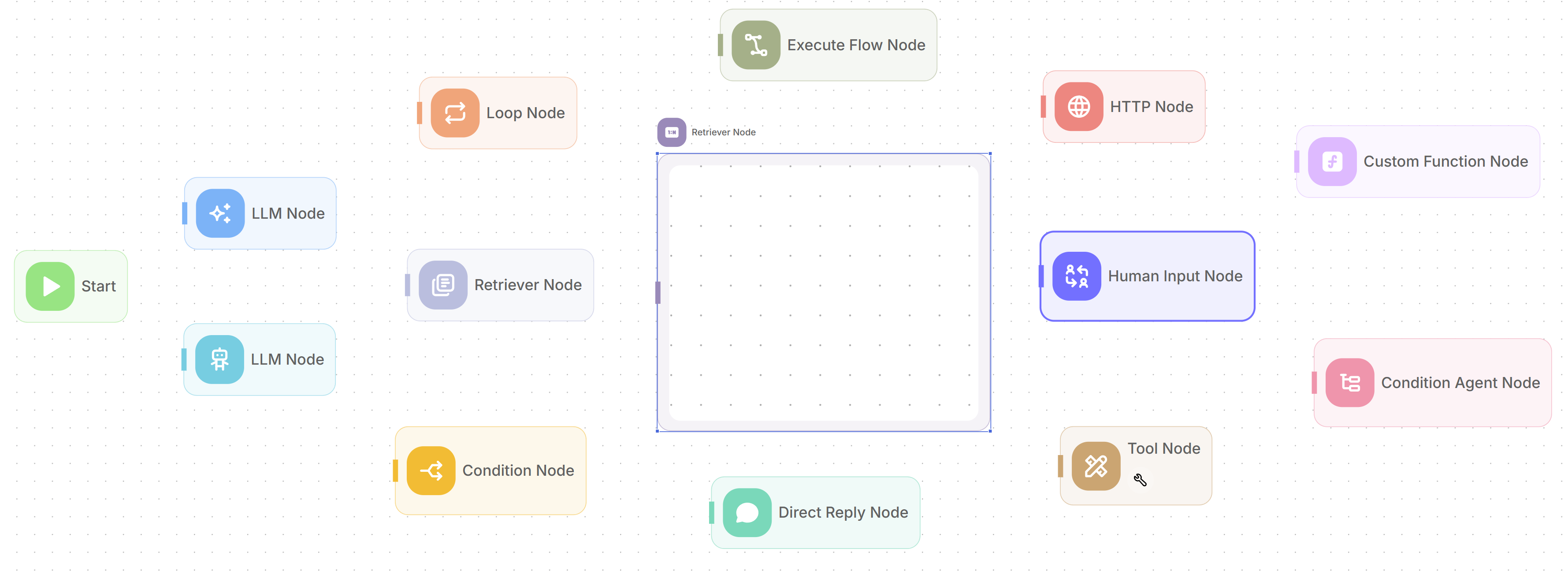This screenshot has height=571, width=1568.
Task: Click the yellow Condition Node branch icon
Action: pyautogui.click(x=431, y=470)
